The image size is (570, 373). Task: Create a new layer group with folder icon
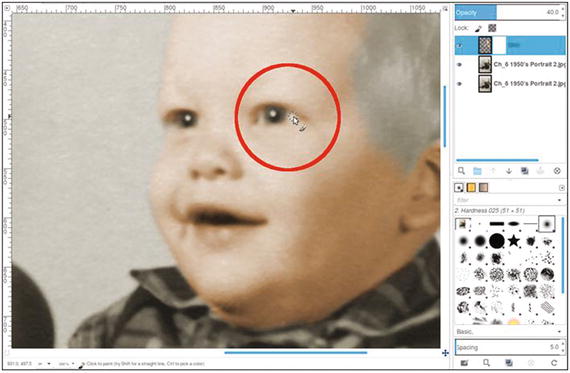pos(477,171)
